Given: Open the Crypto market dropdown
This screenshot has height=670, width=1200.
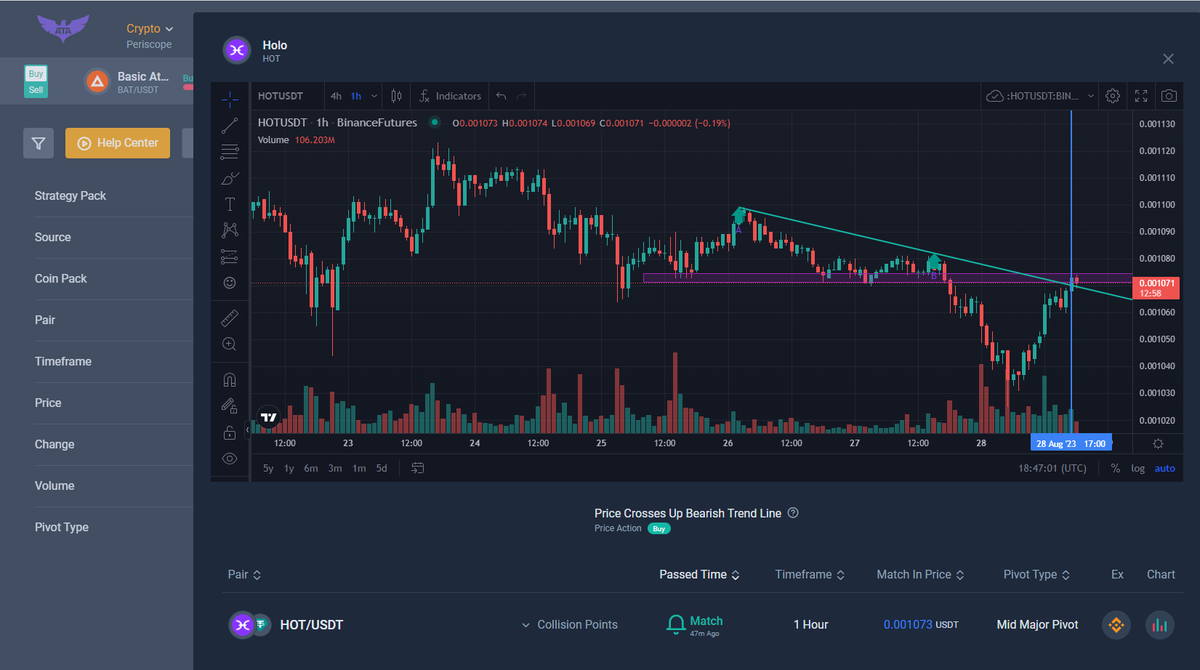Looking at the screenshot, I should pos(150,29).
